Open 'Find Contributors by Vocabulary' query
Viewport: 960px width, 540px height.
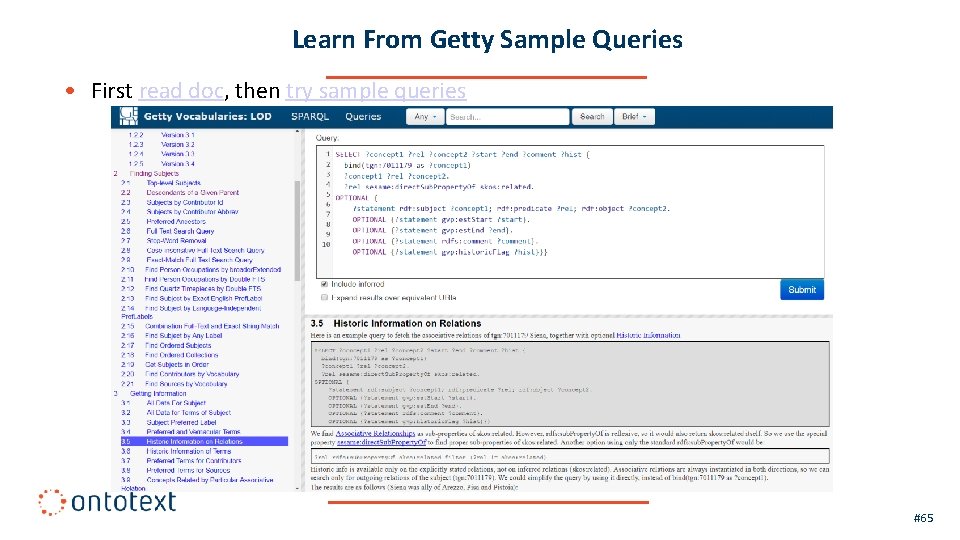point(192,374)
